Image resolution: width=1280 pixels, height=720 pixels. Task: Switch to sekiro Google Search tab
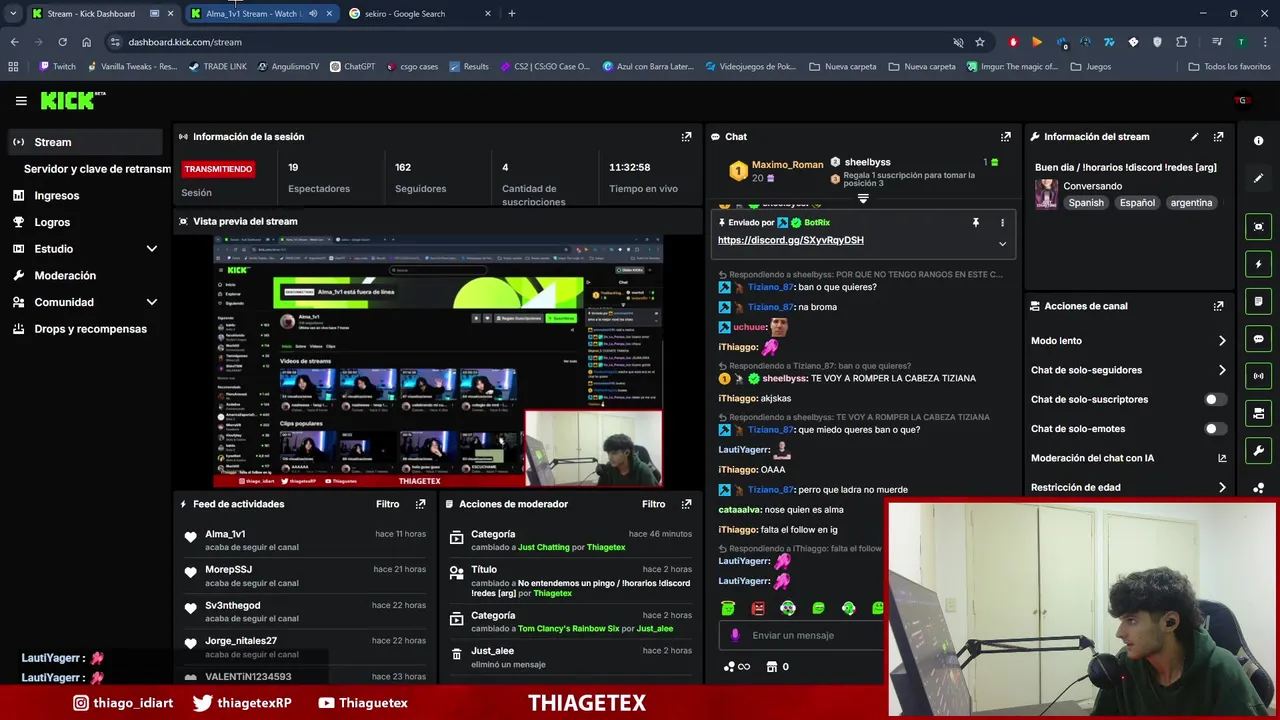click(x=418, y=14)
